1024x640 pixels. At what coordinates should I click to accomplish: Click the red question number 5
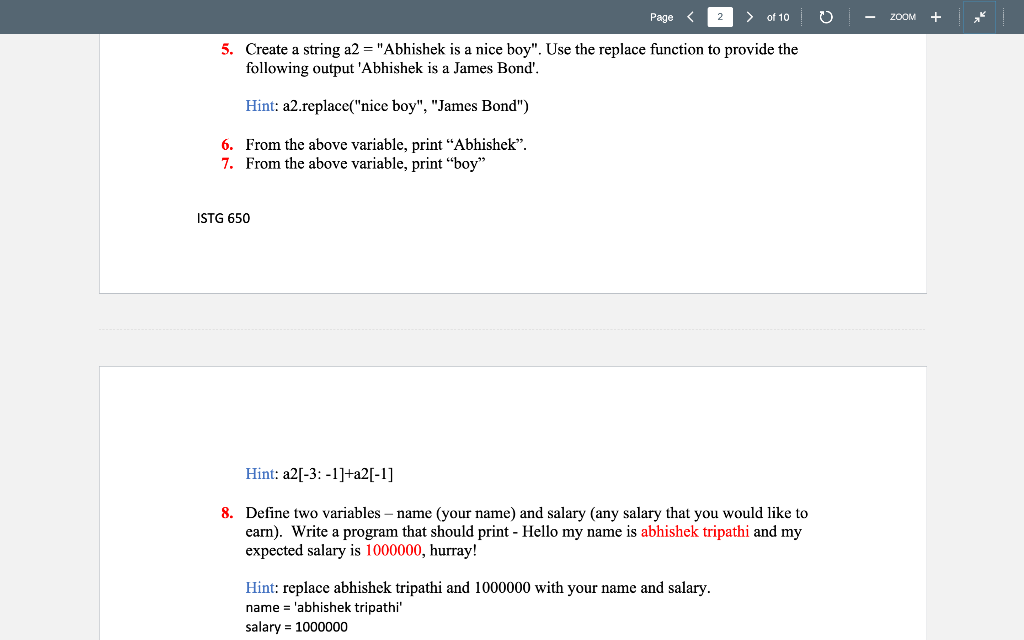coord(226,48)
